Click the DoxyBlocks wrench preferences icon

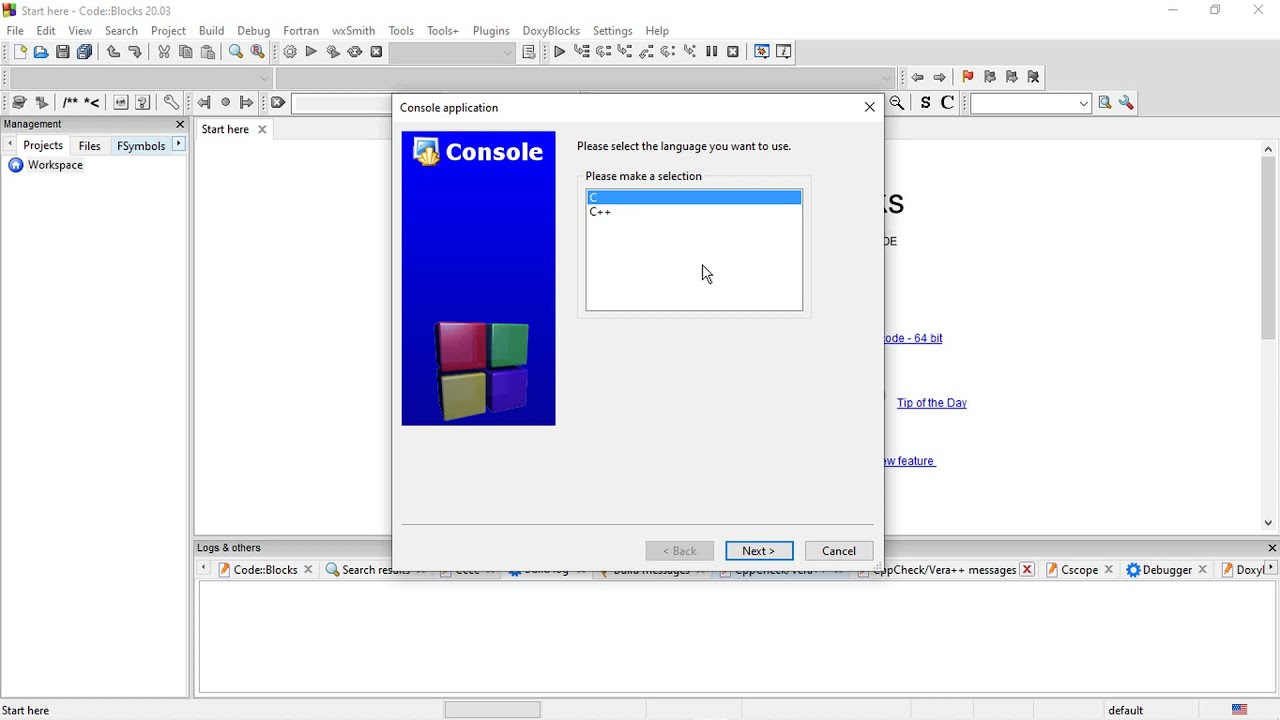171,103
